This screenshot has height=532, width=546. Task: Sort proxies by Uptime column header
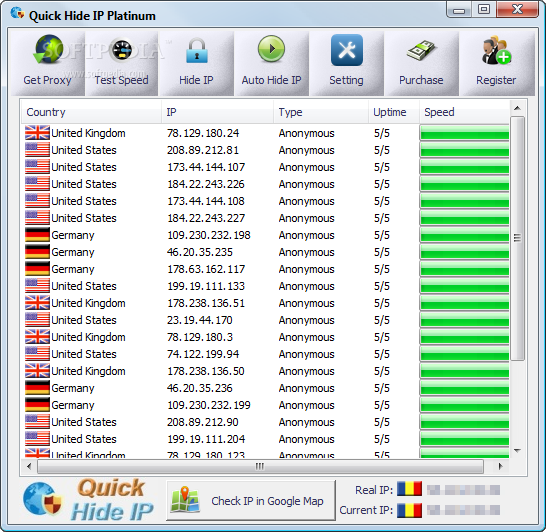pyautogui.click(x=394, y=112)
